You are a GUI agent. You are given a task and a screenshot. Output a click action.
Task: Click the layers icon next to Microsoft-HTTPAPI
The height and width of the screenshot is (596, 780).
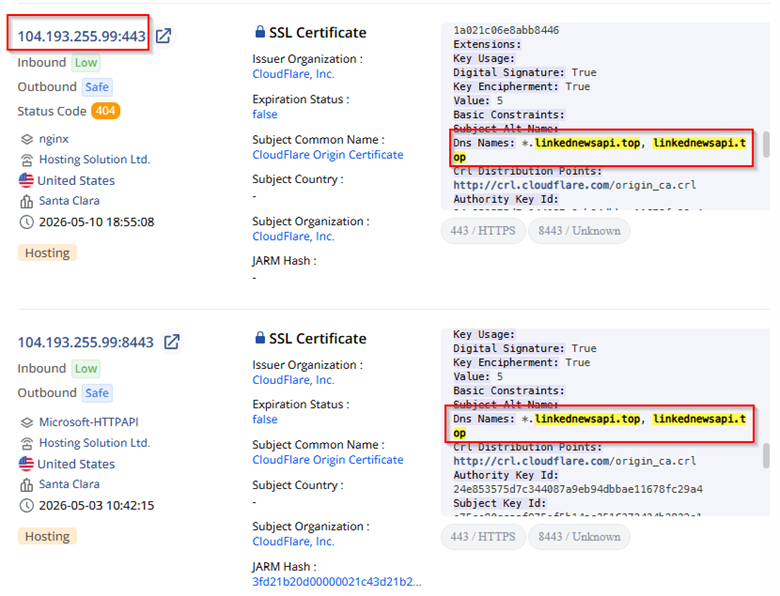click(26, 422)
